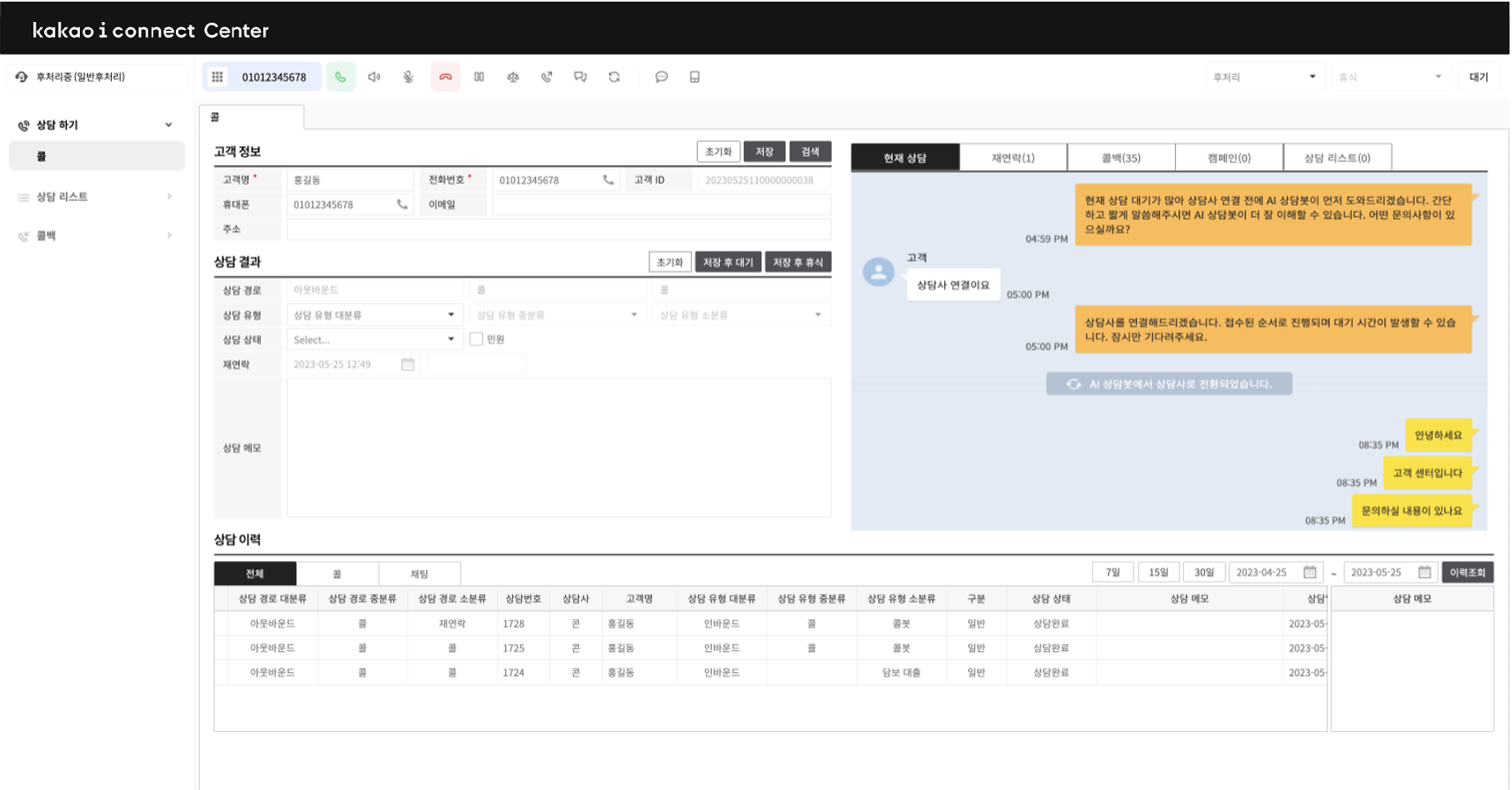Select the 7일 range button
The height and width of the screenshot is (790, 1512).
tap(1112, 572)
